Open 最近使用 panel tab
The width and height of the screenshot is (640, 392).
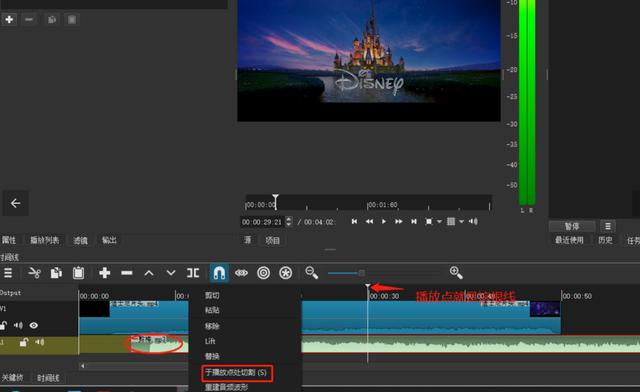[x=569, y=240]
